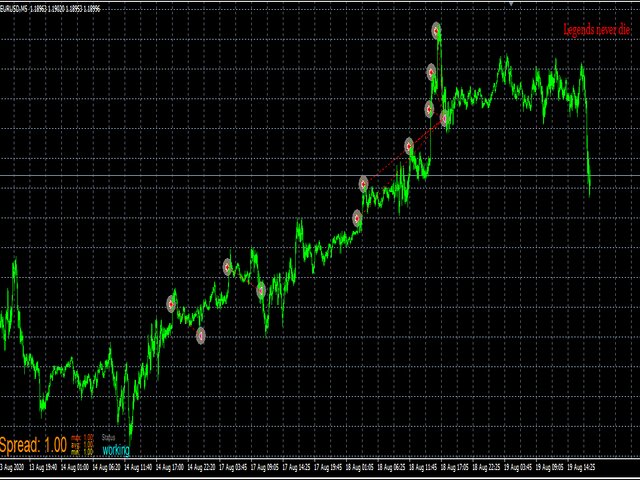Click the '17 Aug 19:45' time axis label

pyautogui.click(x=329, y=467)
